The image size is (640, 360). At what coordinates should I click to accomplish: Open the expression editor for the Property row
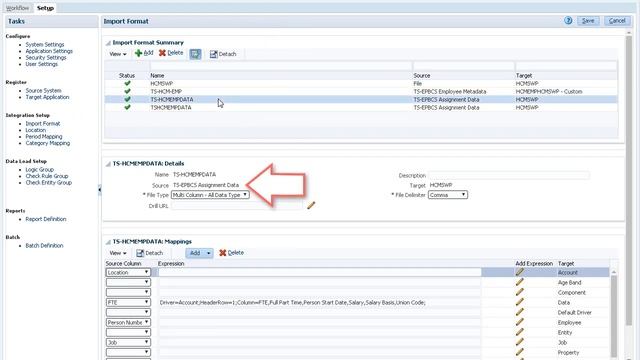click(x=520, y=352)
